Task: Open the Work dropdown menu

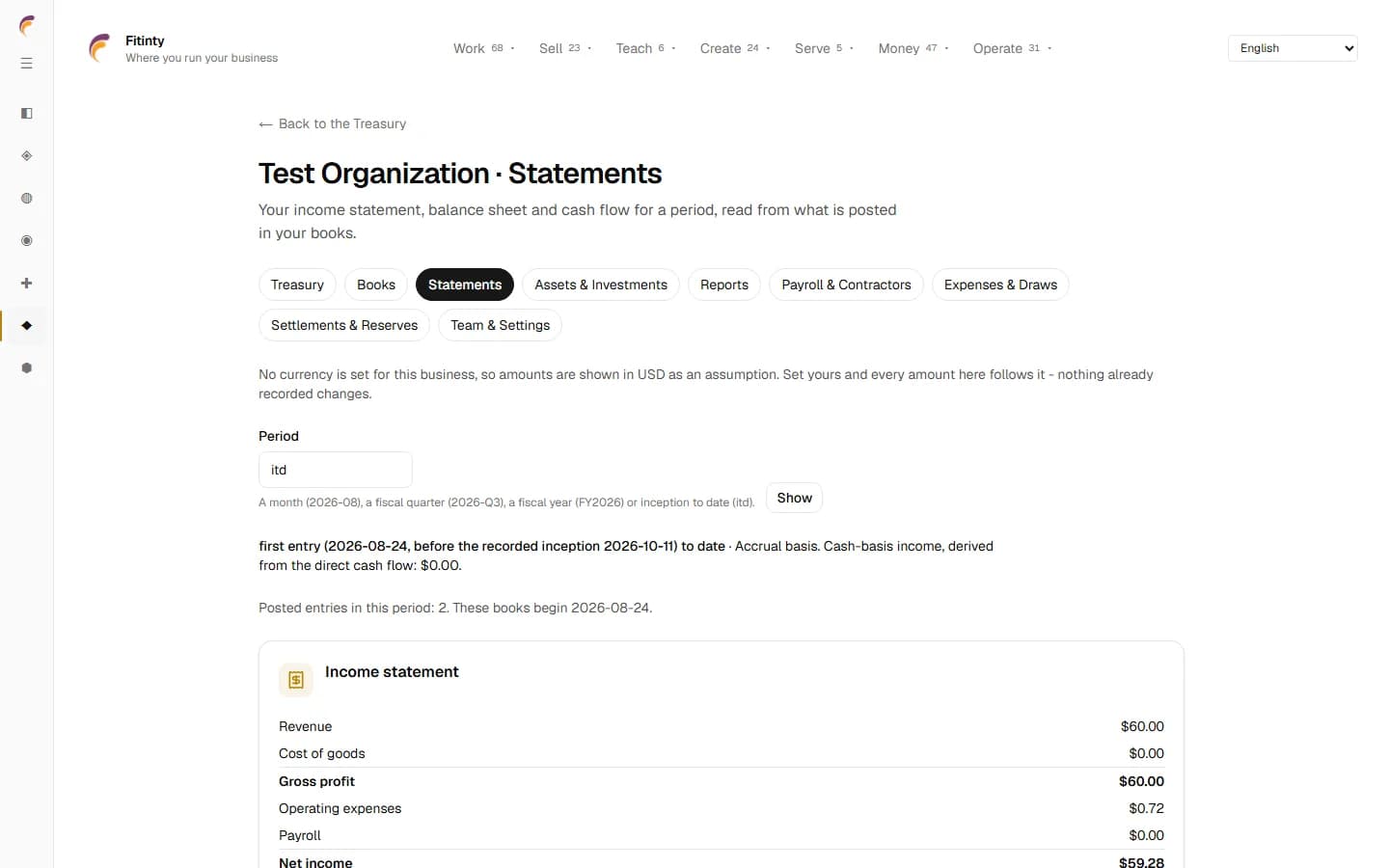Action: [484, 48]
